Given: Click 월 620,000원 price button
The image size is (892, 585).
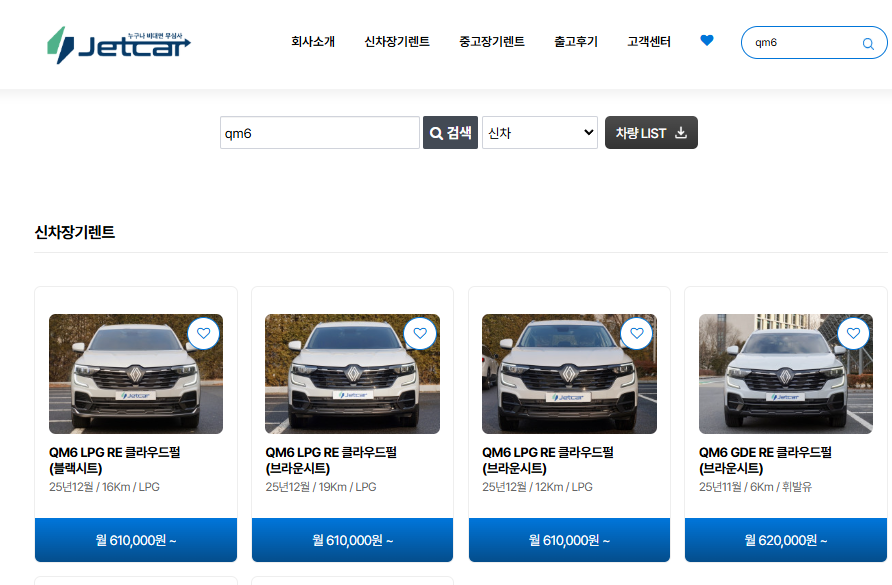Looking at the screenshot, I should [786, 539].
